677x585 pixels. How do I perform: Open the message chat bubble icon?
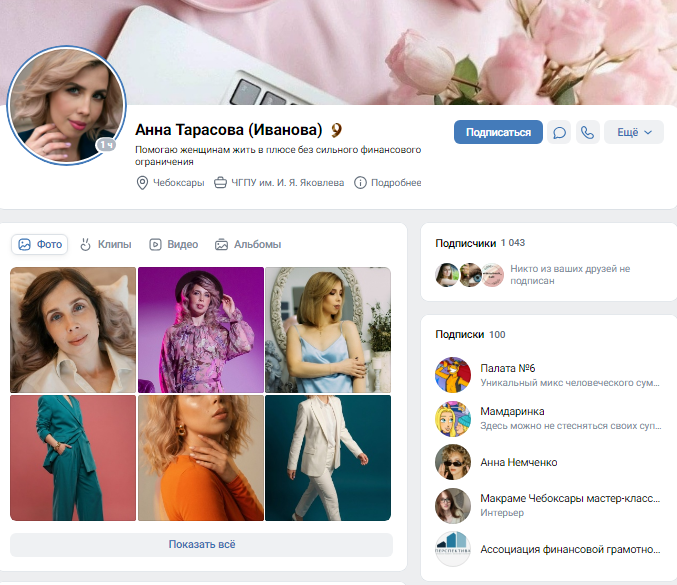click(559, 132)
